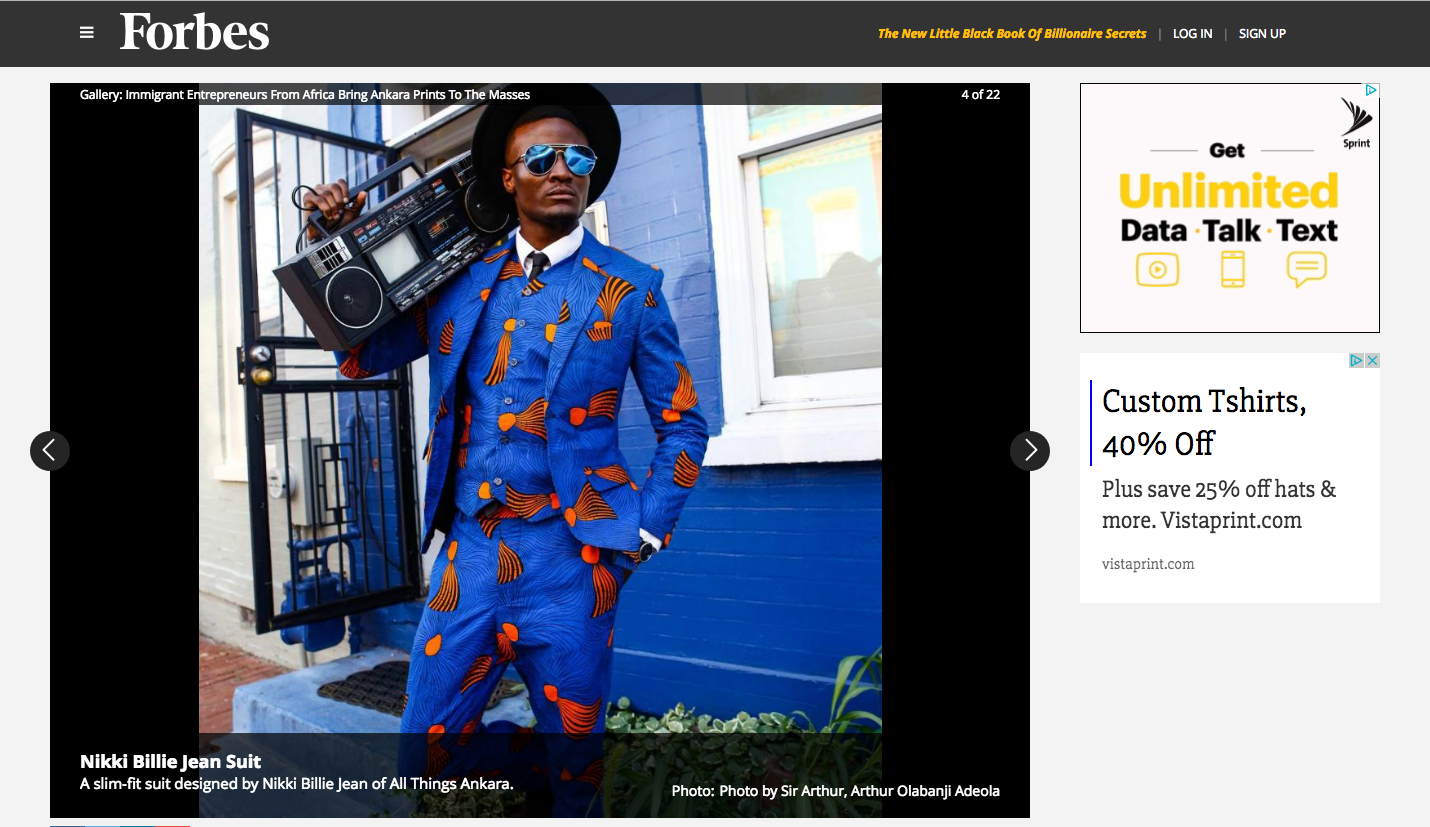Open Billionaire Secrets promo link
Screen dimensions: 1430x827
[1012, 34]
